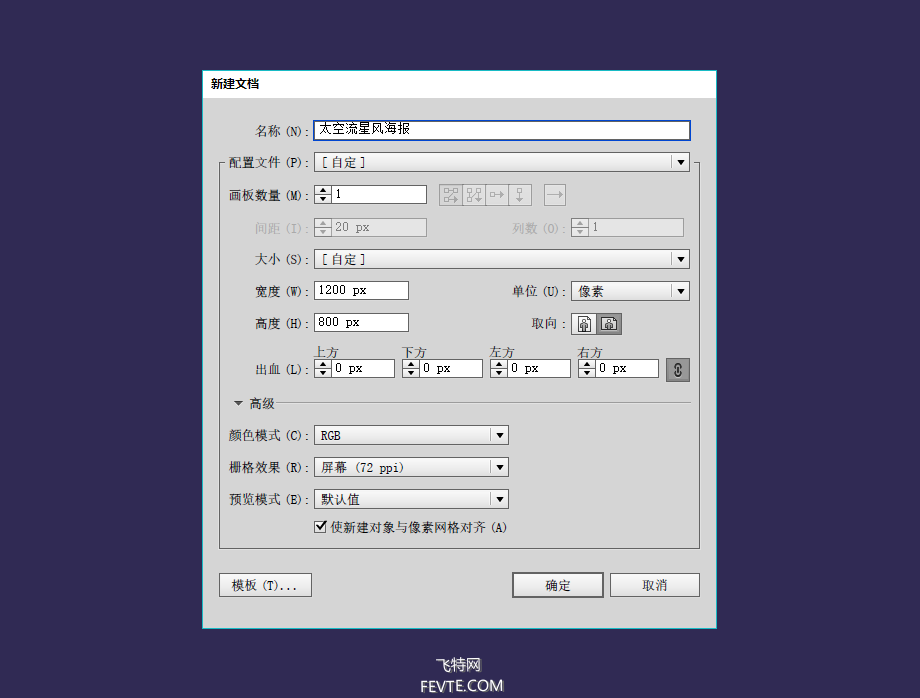
Task: Collapse the 高级 advanced section
Action: coord(239,404)
